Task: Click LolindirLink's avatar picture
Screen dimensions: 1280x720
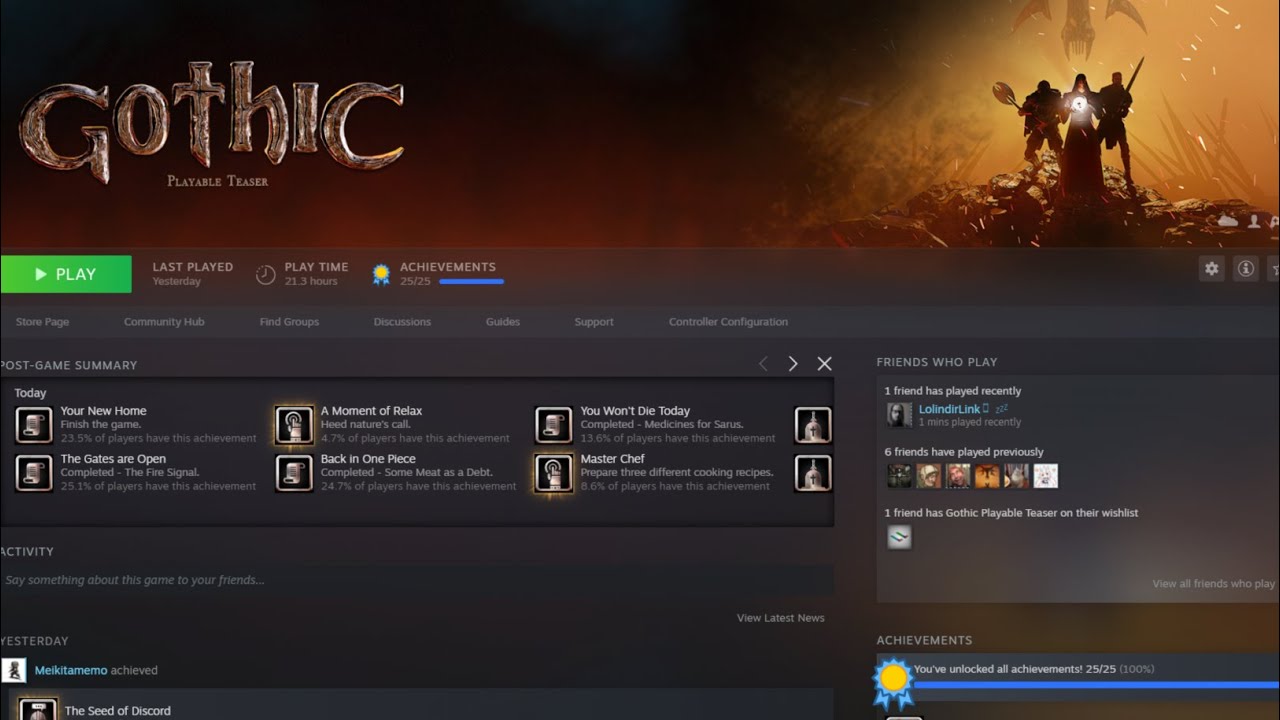Action: pyautogui.click(x=899, y=415)
